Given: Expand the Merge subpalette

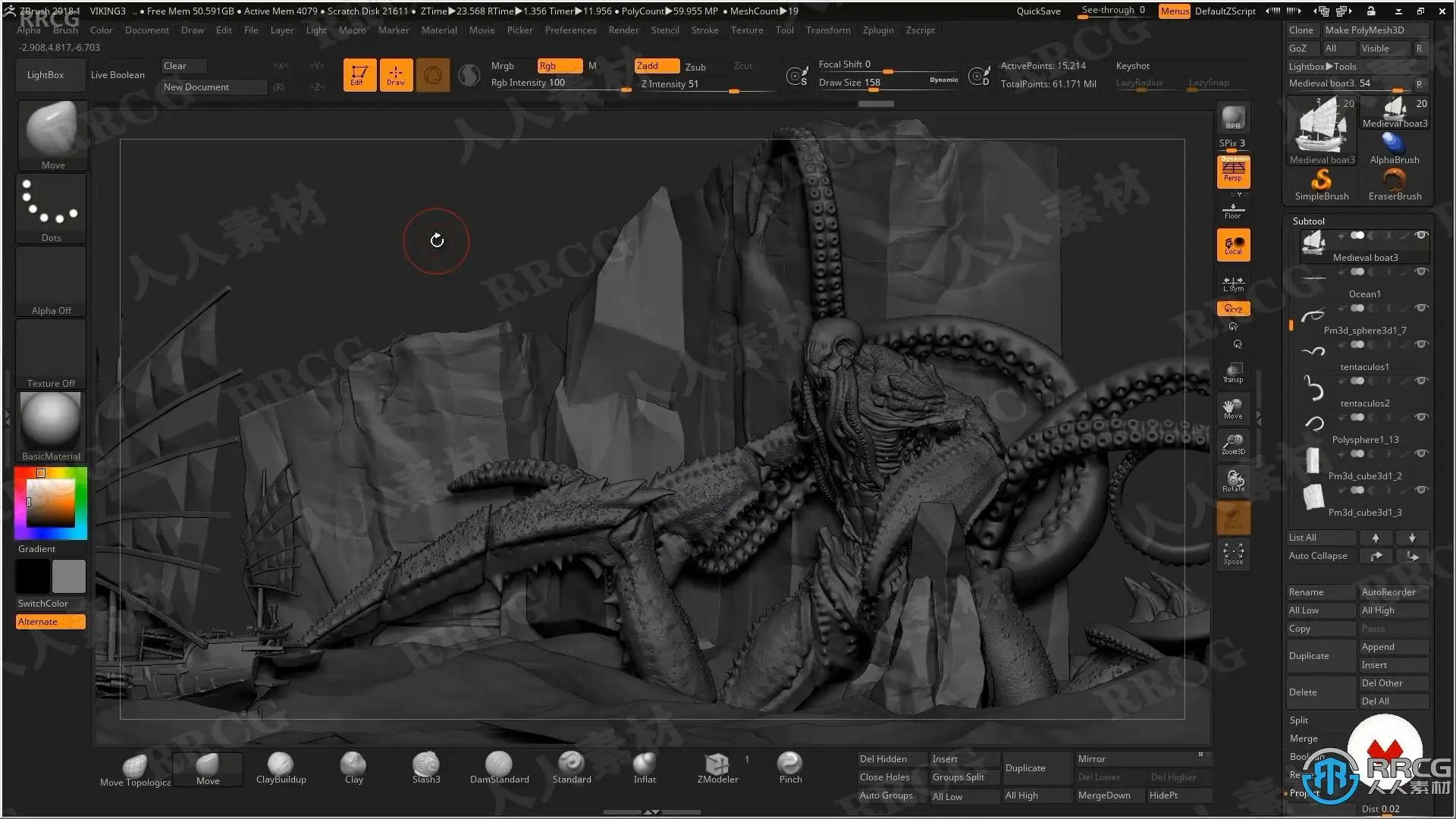Looking at the screenshot, I should click(x=1304, y=739).
